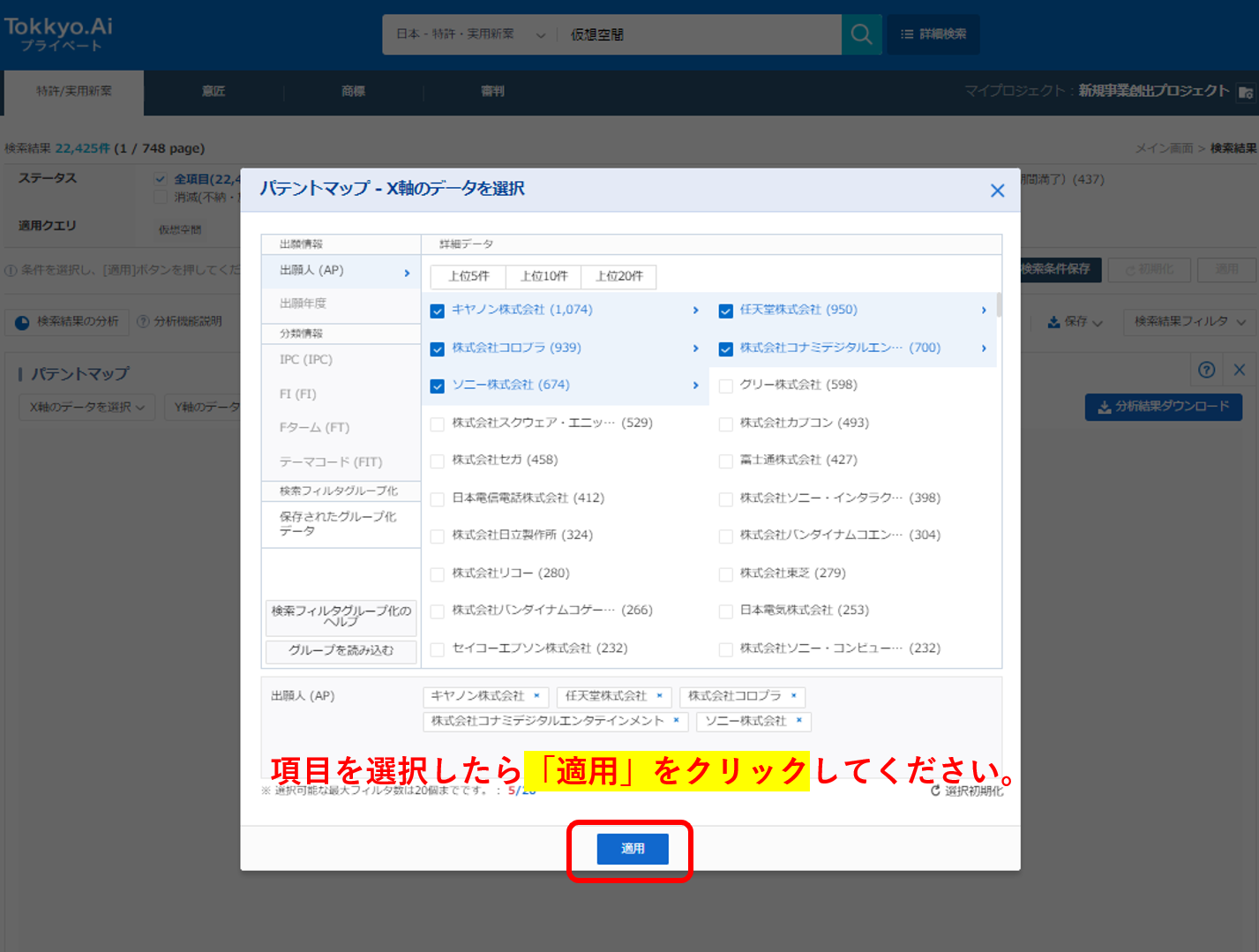
Task: Check グリー株式会社 checkbox
Action: pyautogui.click(x=725, y=386)
